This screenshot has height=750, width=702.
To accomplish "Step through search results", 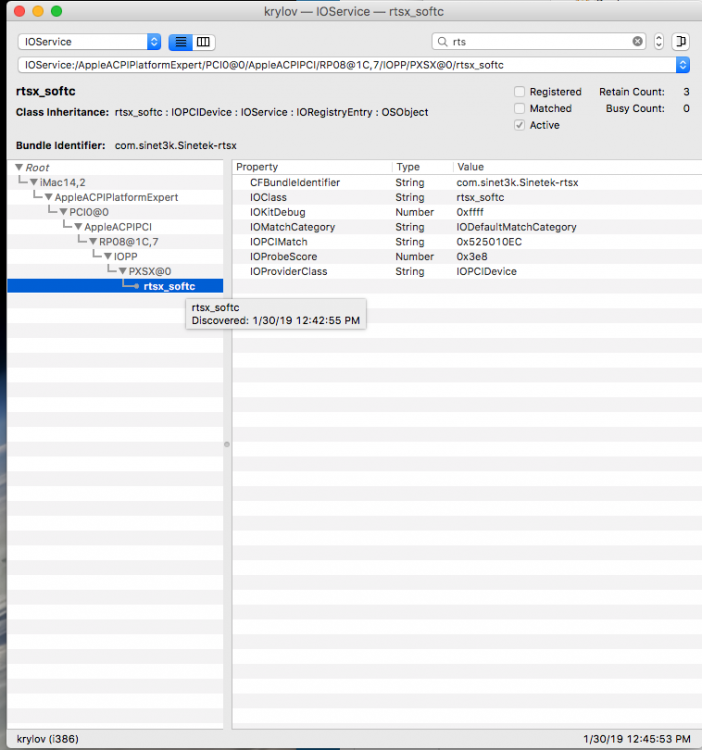I will [x=658, y=42].
